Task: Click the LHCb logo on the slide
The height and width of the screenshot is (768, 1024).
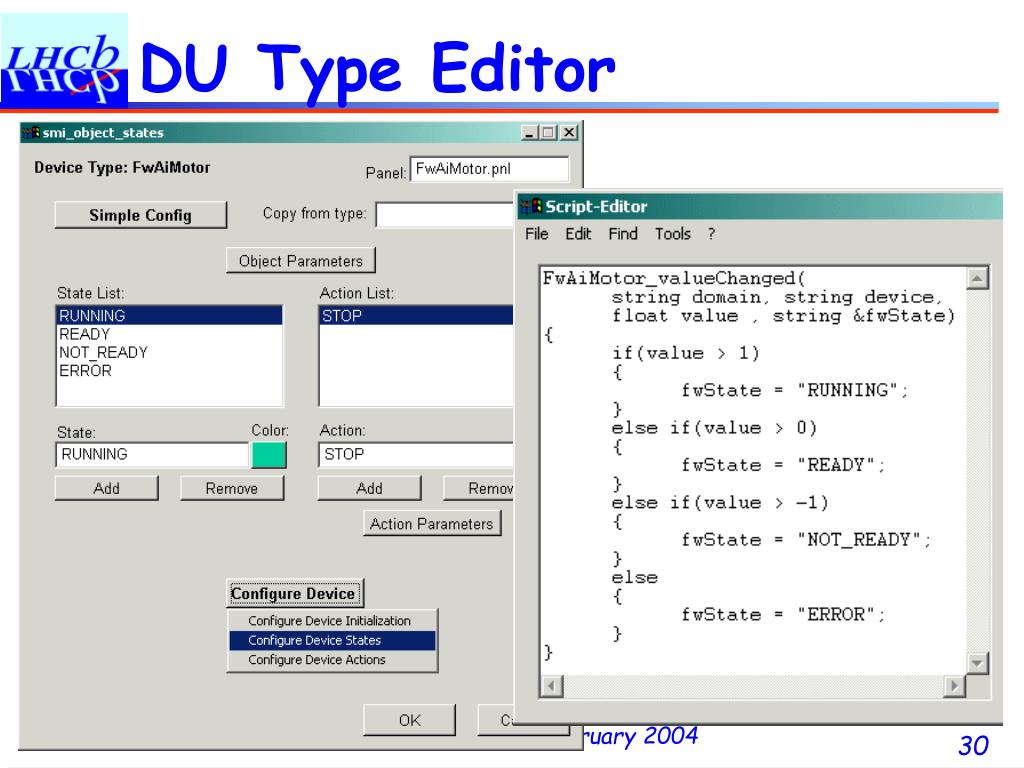Action: [x=64, y=62]
